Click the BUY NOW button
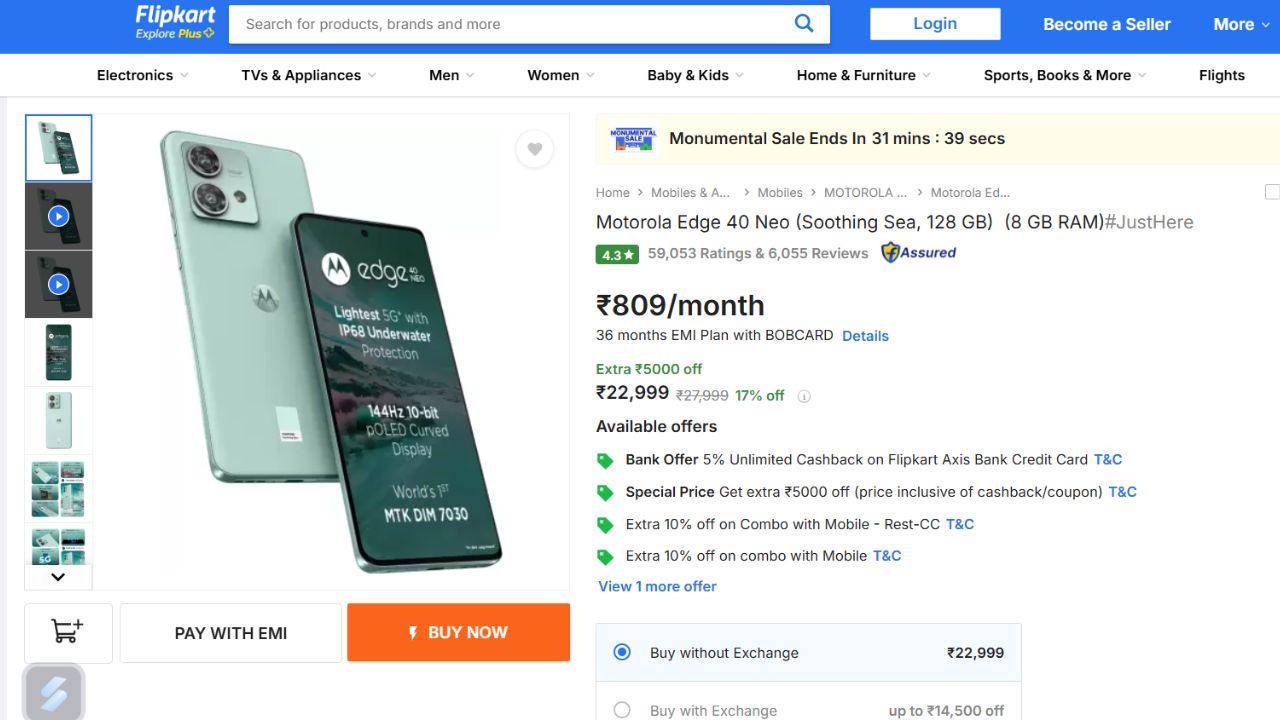 coord(458,632)
